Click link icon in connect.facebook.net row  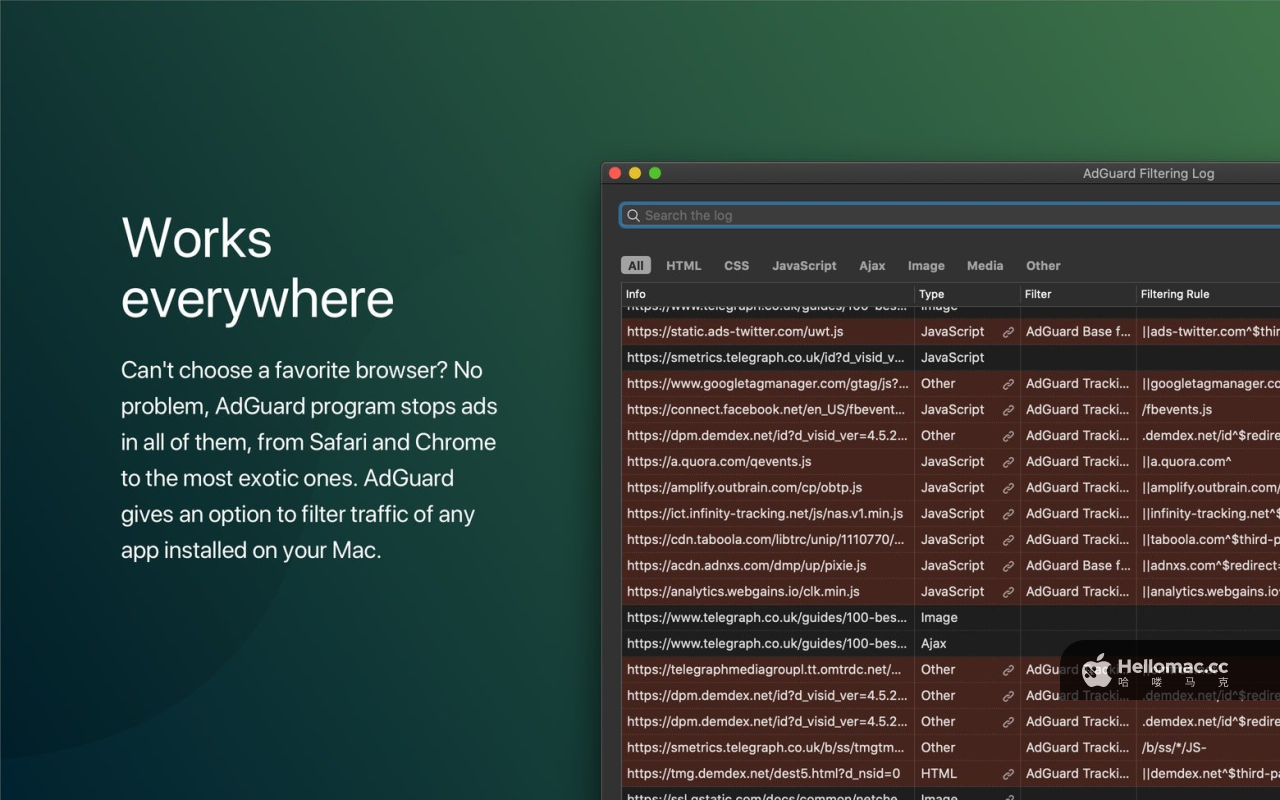click(1008, 410)
